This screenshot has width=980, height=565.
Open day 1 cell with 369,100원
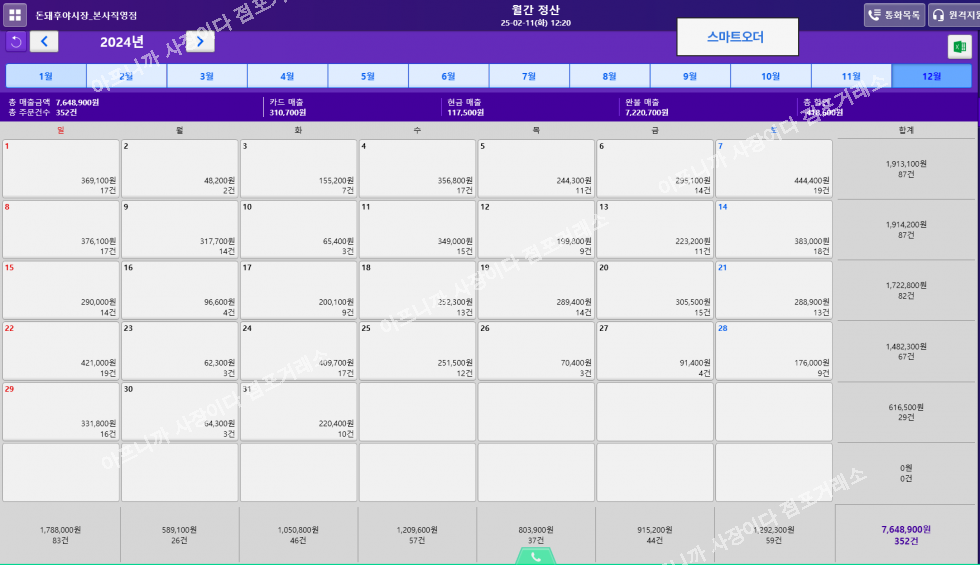click(x=61, y=168)
